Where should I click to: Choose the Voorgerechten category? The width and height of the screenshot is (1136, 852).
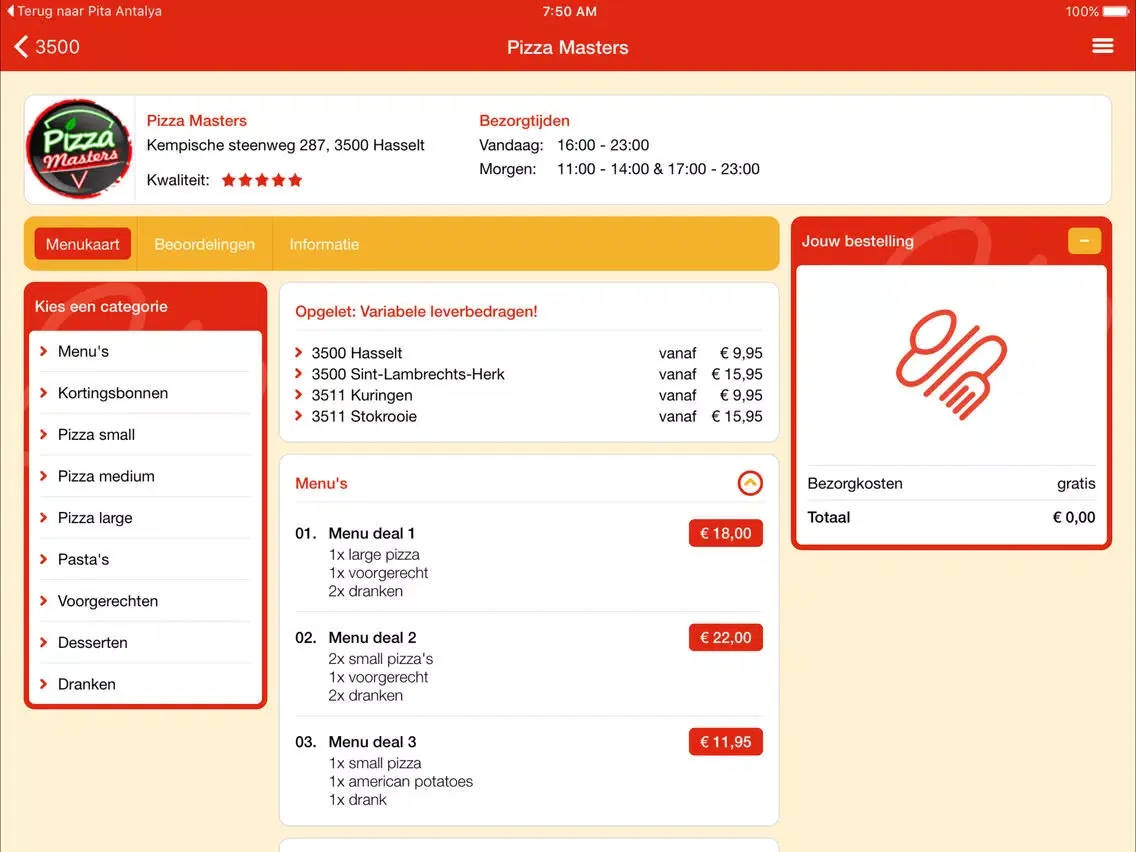click(x=145, y=601)
